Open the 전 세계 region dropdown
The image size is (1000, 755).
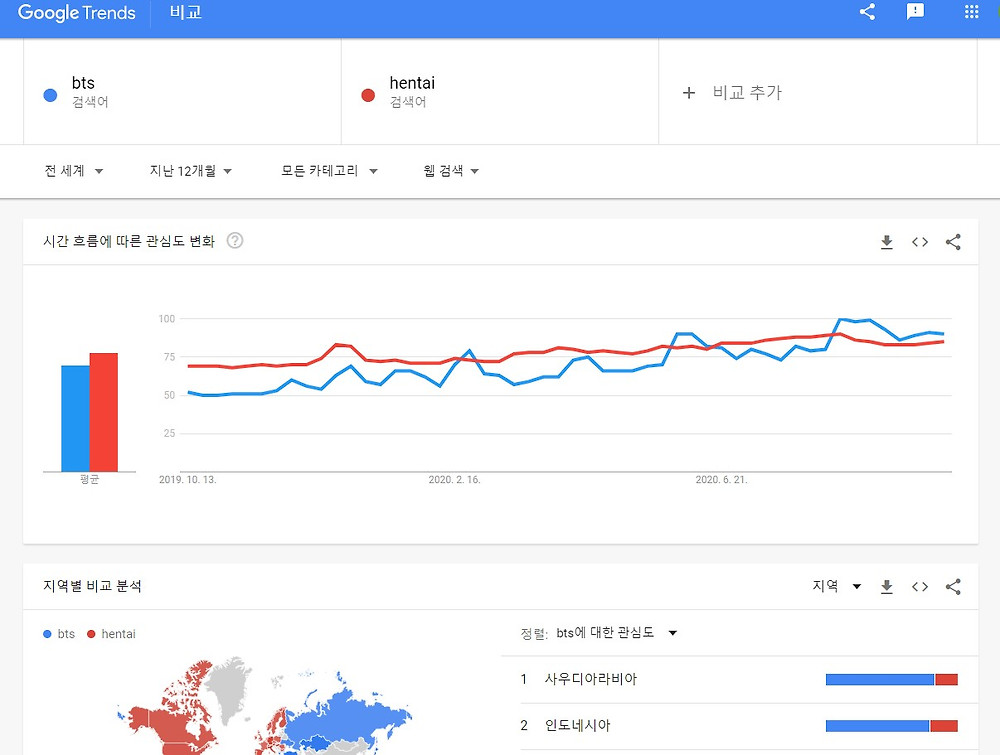74,171
